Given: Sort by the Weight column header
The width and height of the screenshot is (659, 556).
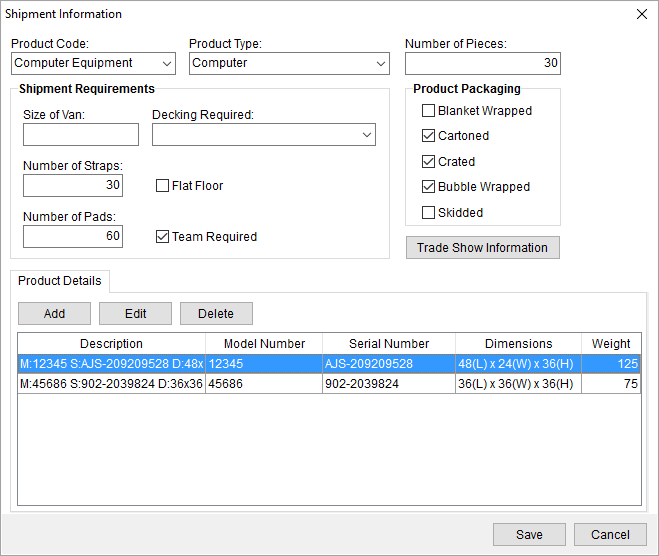Looking at the screenshot, I should tap(610, 343).
